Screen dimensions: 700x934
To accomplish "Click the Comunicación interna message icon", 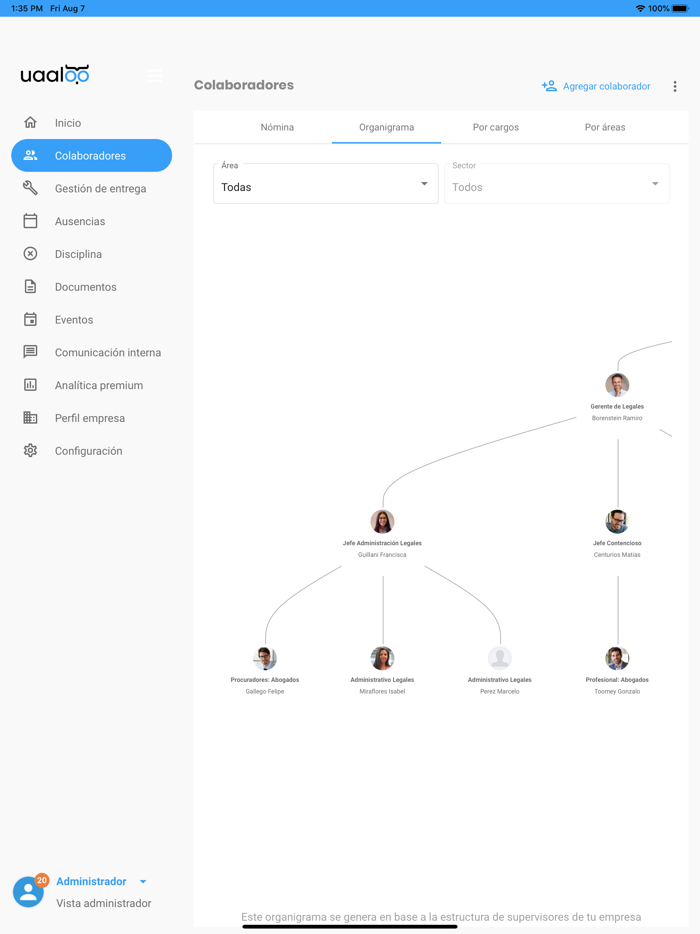I will pyautogui.click(x=30, y=352).
